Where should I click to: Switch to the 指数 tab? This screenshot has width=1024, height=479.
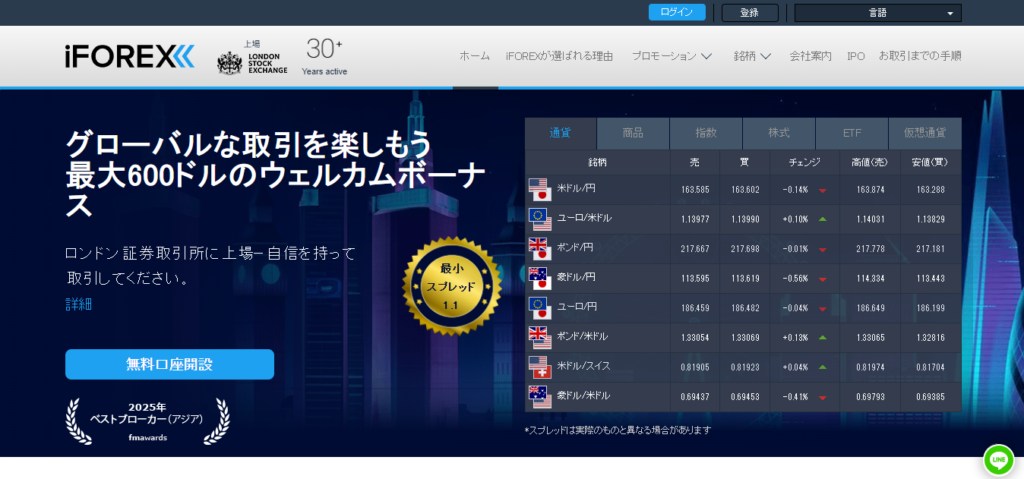[x=706, y=133]
